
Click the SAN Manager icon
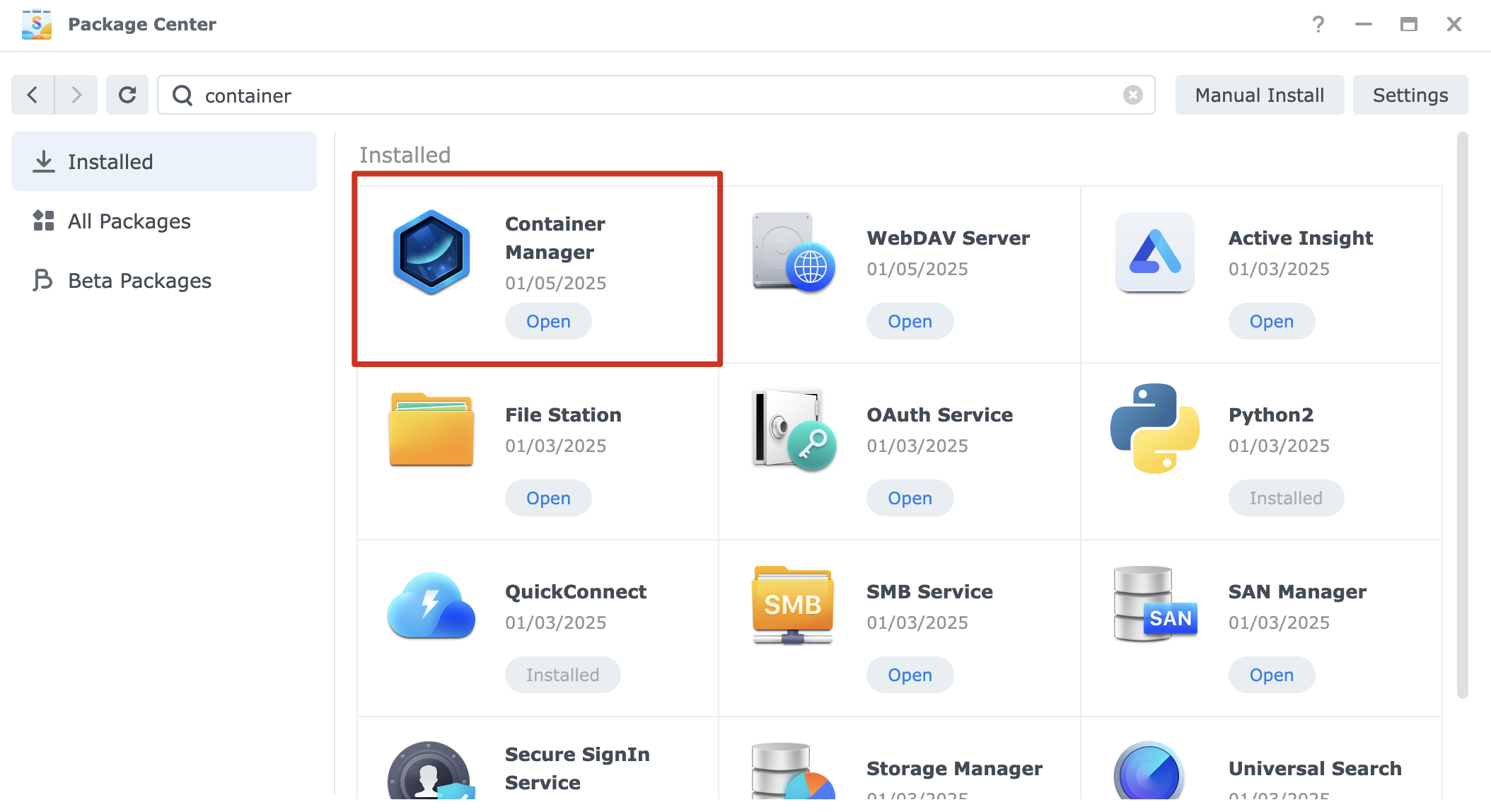1155,604
